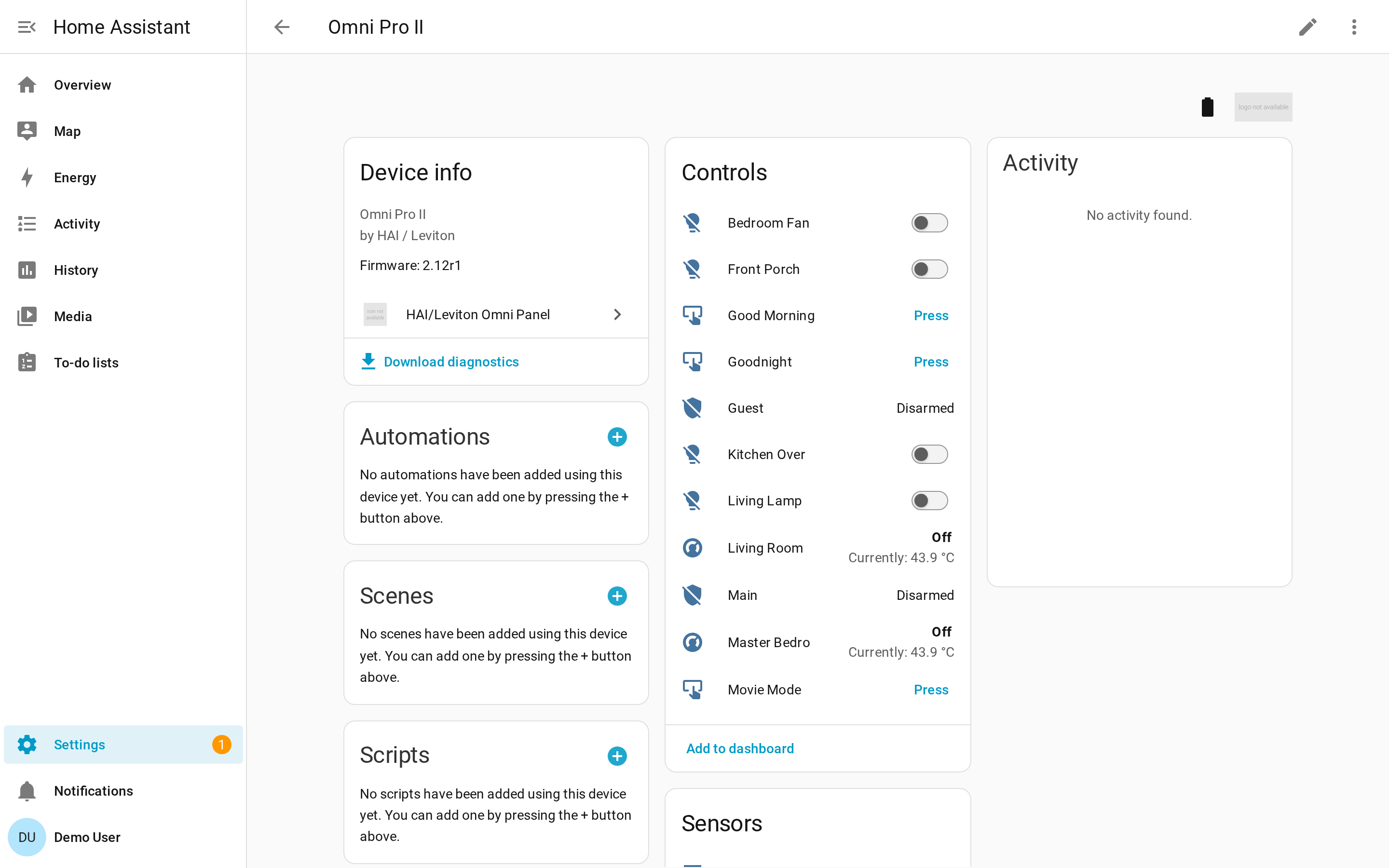Viewport: 1389px width, 868px height.
Task: Click the Settings notification badge
Action: tap(221, 745)
